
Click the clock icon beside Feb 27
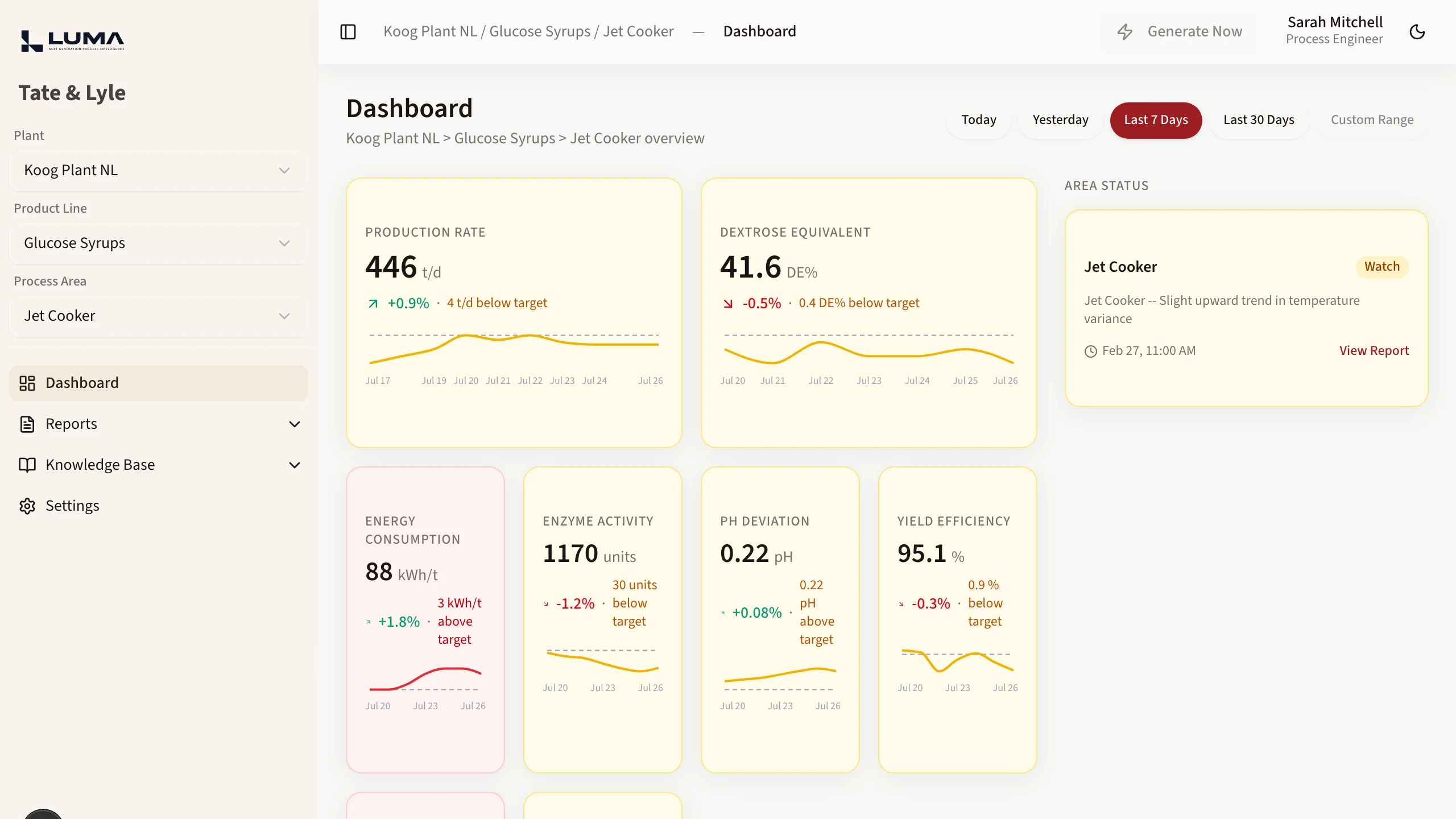(x=1090, y=351)
